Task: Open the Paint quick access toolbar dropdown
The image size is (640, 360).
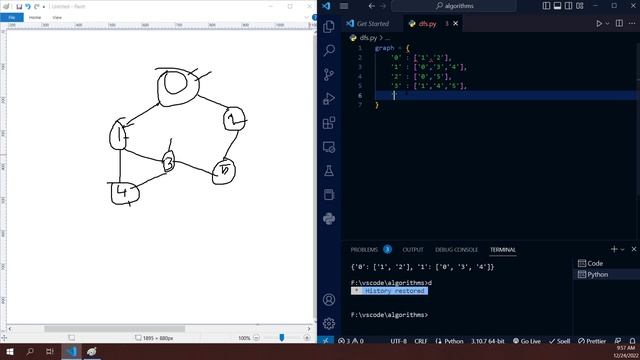Action: click(44, 7)
